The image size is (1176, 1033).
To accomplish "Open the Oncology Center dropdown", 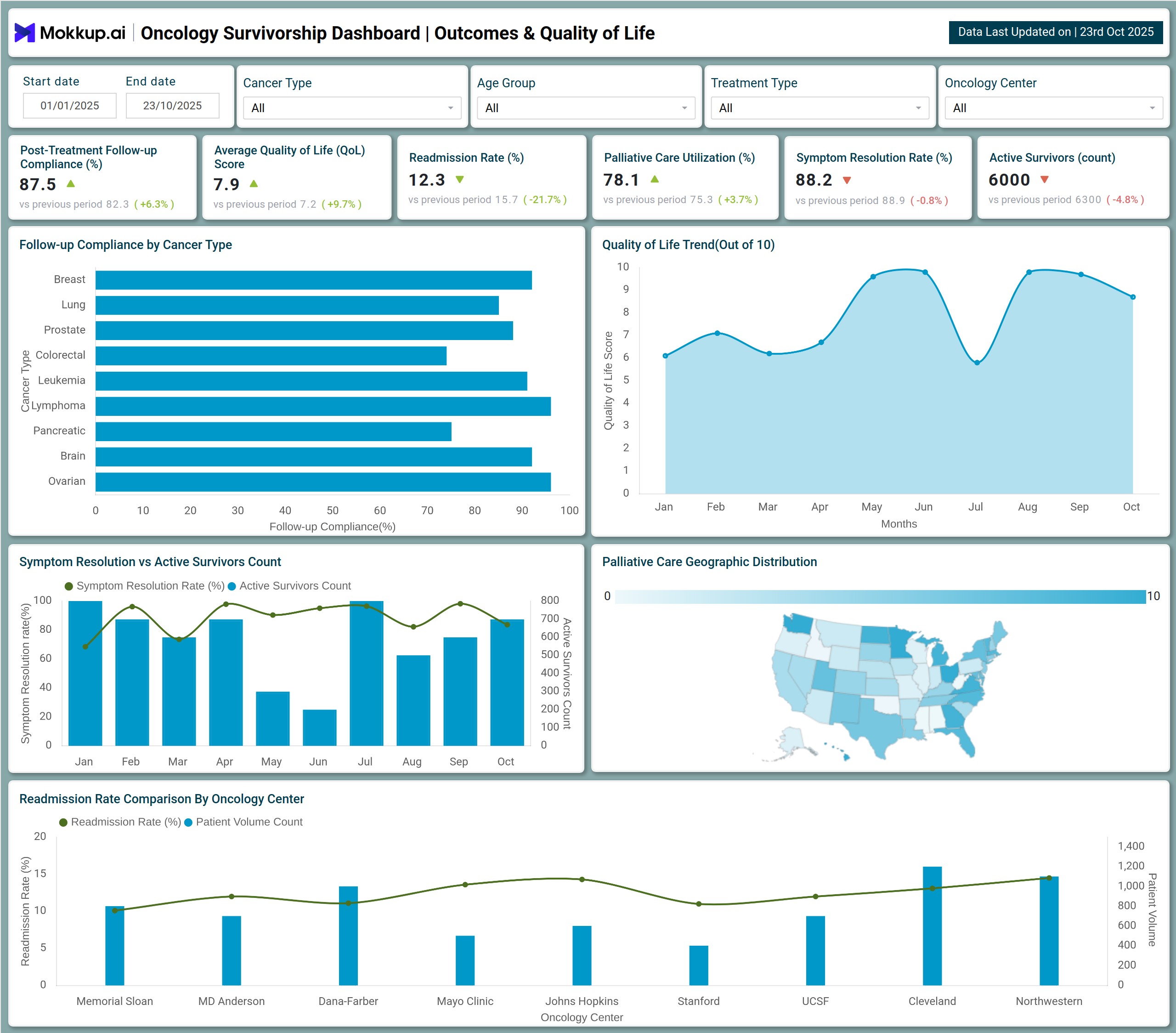I will click(x=1053, y=108).
